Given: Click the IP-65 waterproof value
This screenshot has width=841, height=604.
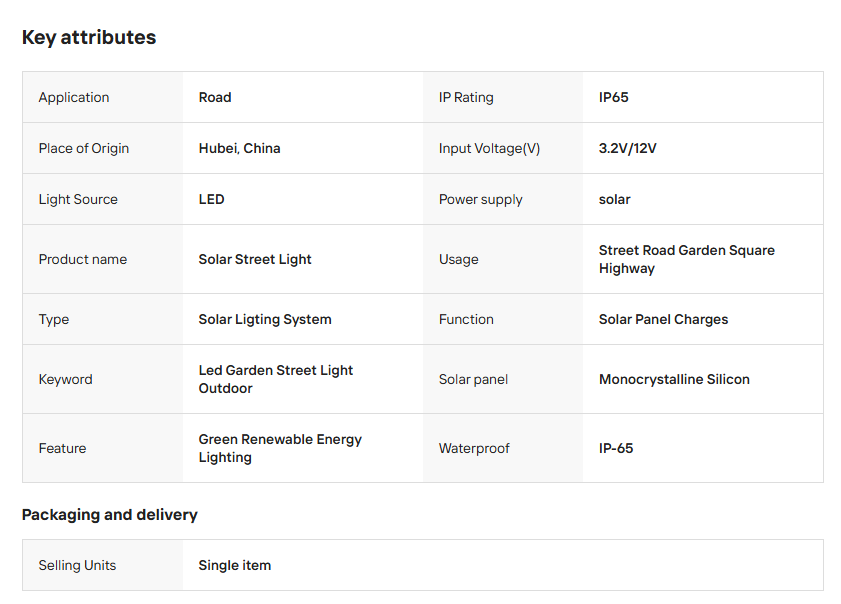Looking at the screenshot, I should pos(616,448).
